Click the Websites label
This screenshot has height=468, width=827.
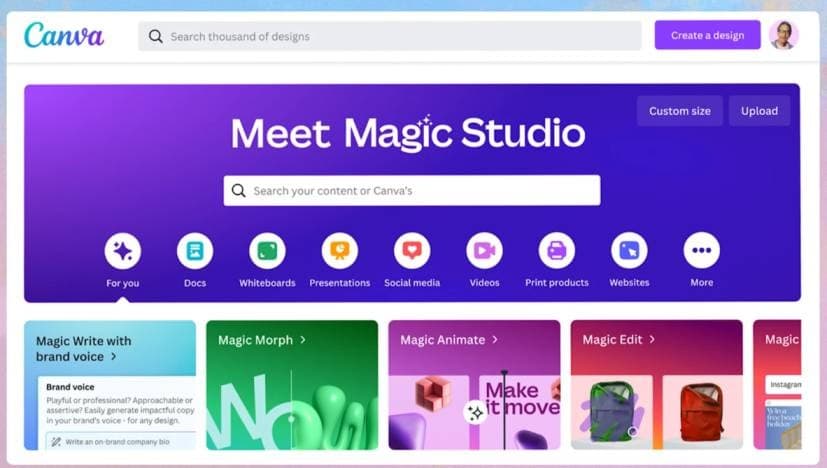coord(629,283)
